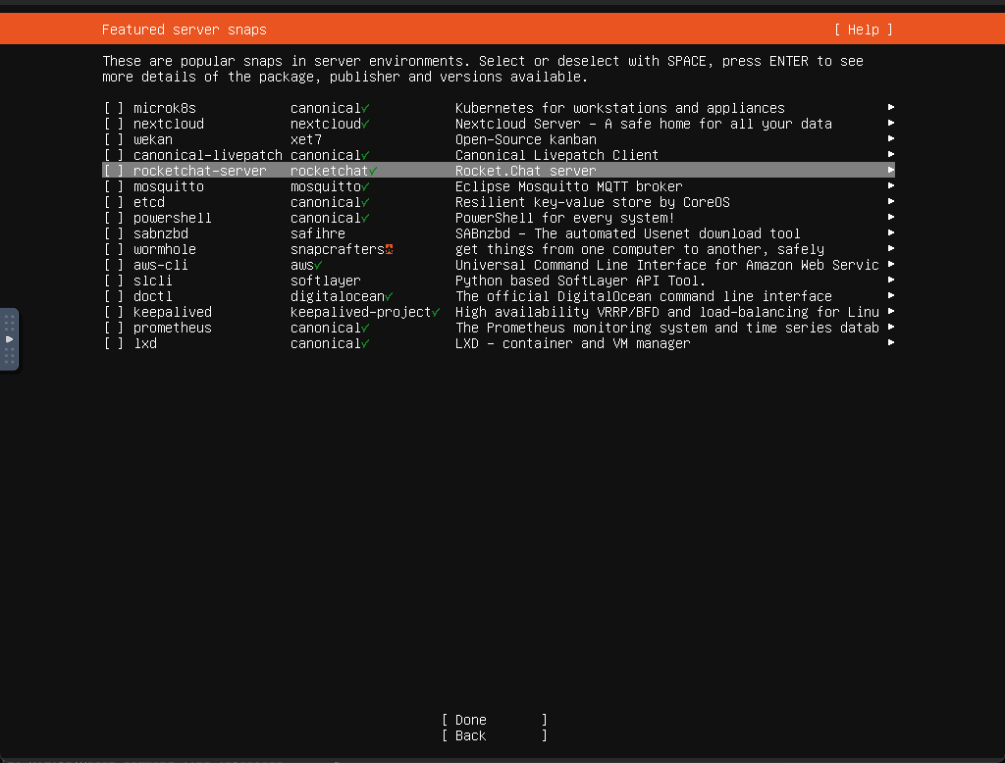Select the doctl snap name
The width and height of the screenshot is (1005, 763).
coord(153,297)
